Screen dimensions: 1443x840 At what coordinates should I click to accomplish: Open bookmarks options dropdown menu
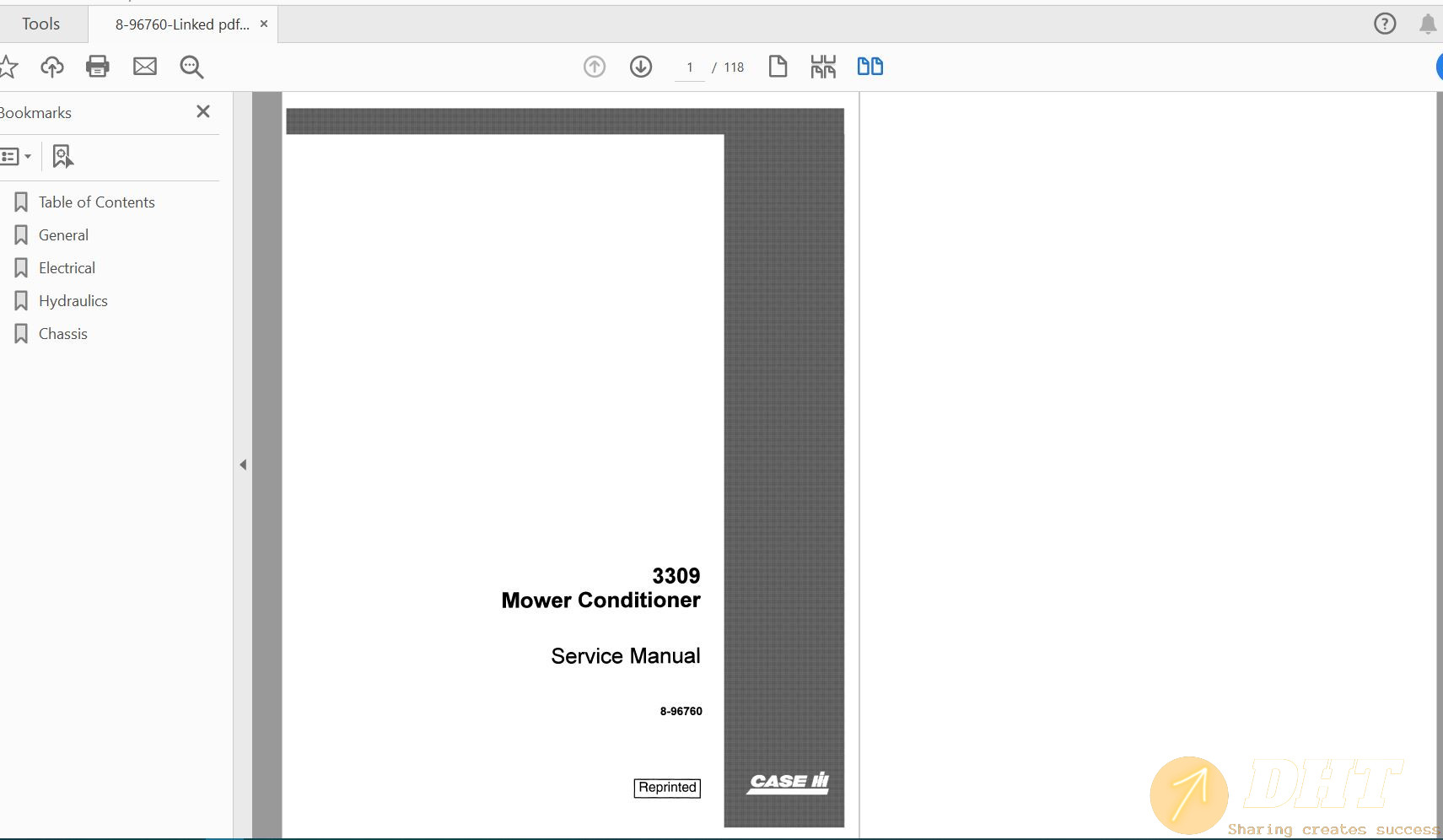click(x=16, y=156)
